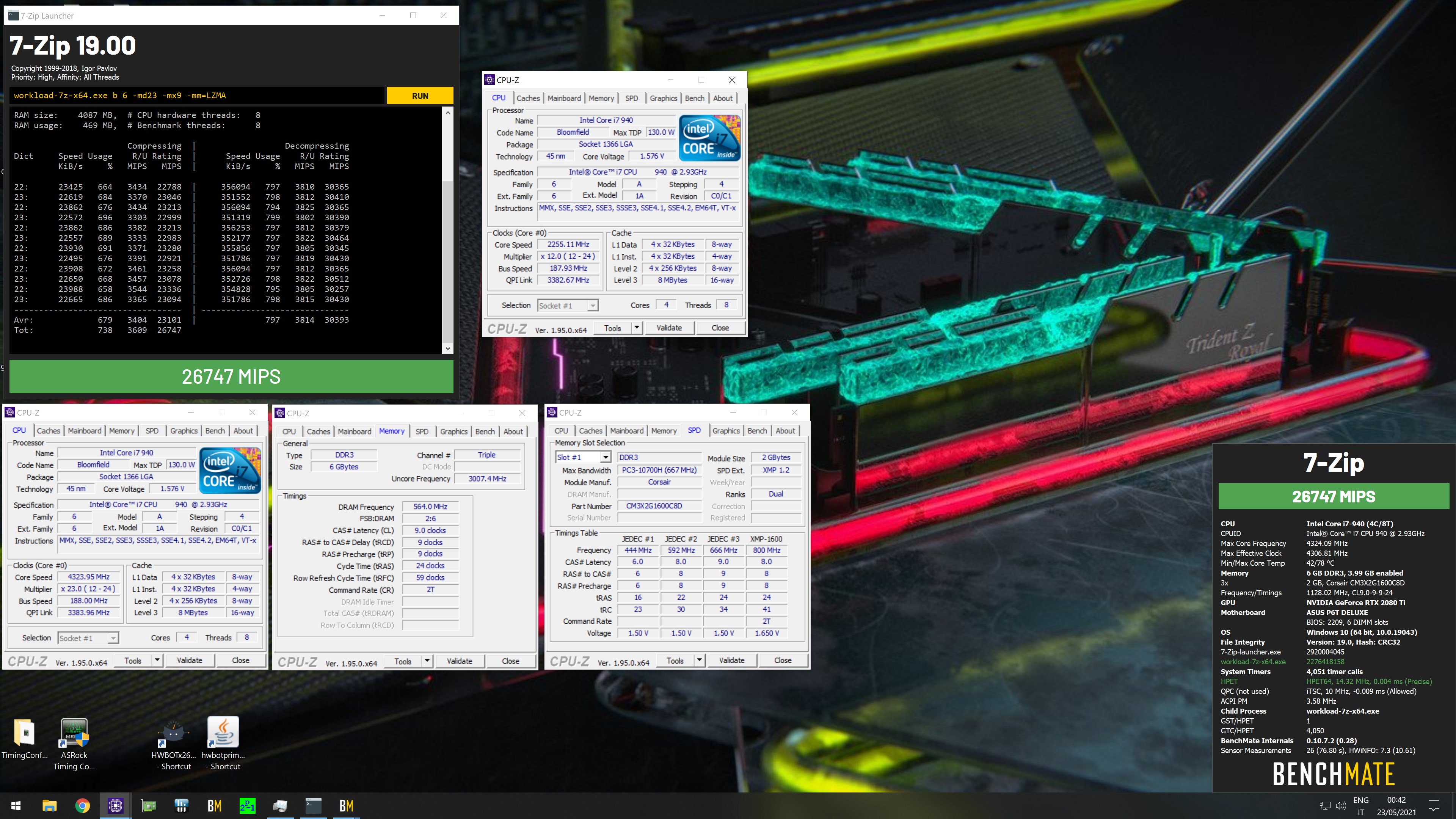The width and height of the screenshot is (1456, 819).
Task: Open the Tools dropdown arrow in the SPD-tab CPU-Z
Action: tap(699, 660)
